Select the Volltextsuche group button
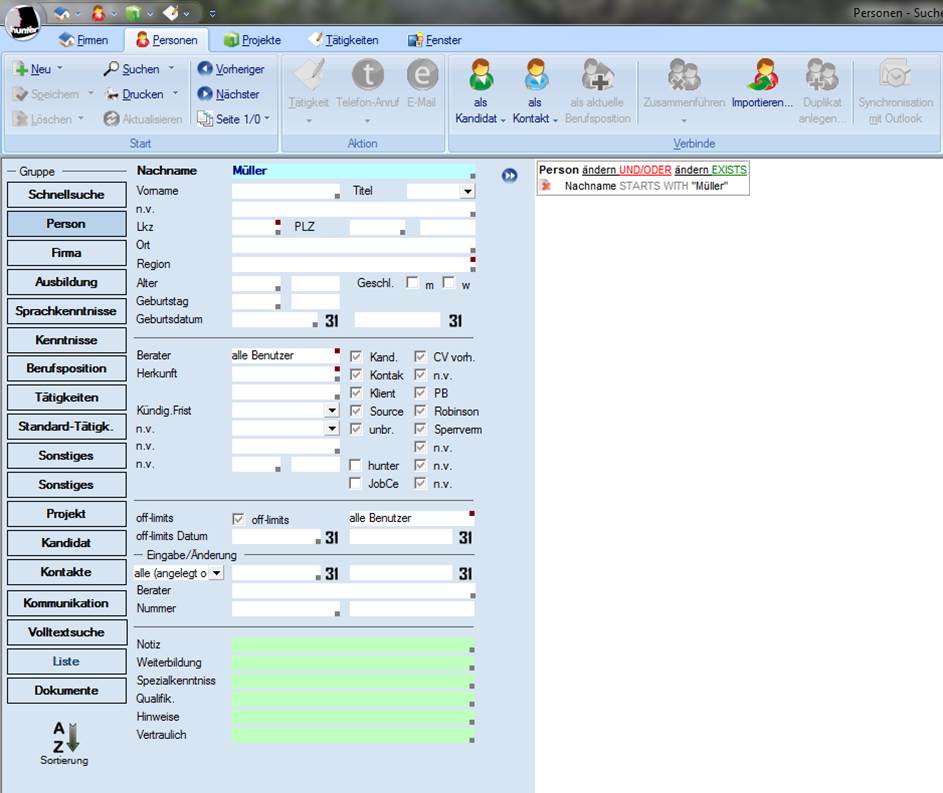943x793 pixels. 64,632
